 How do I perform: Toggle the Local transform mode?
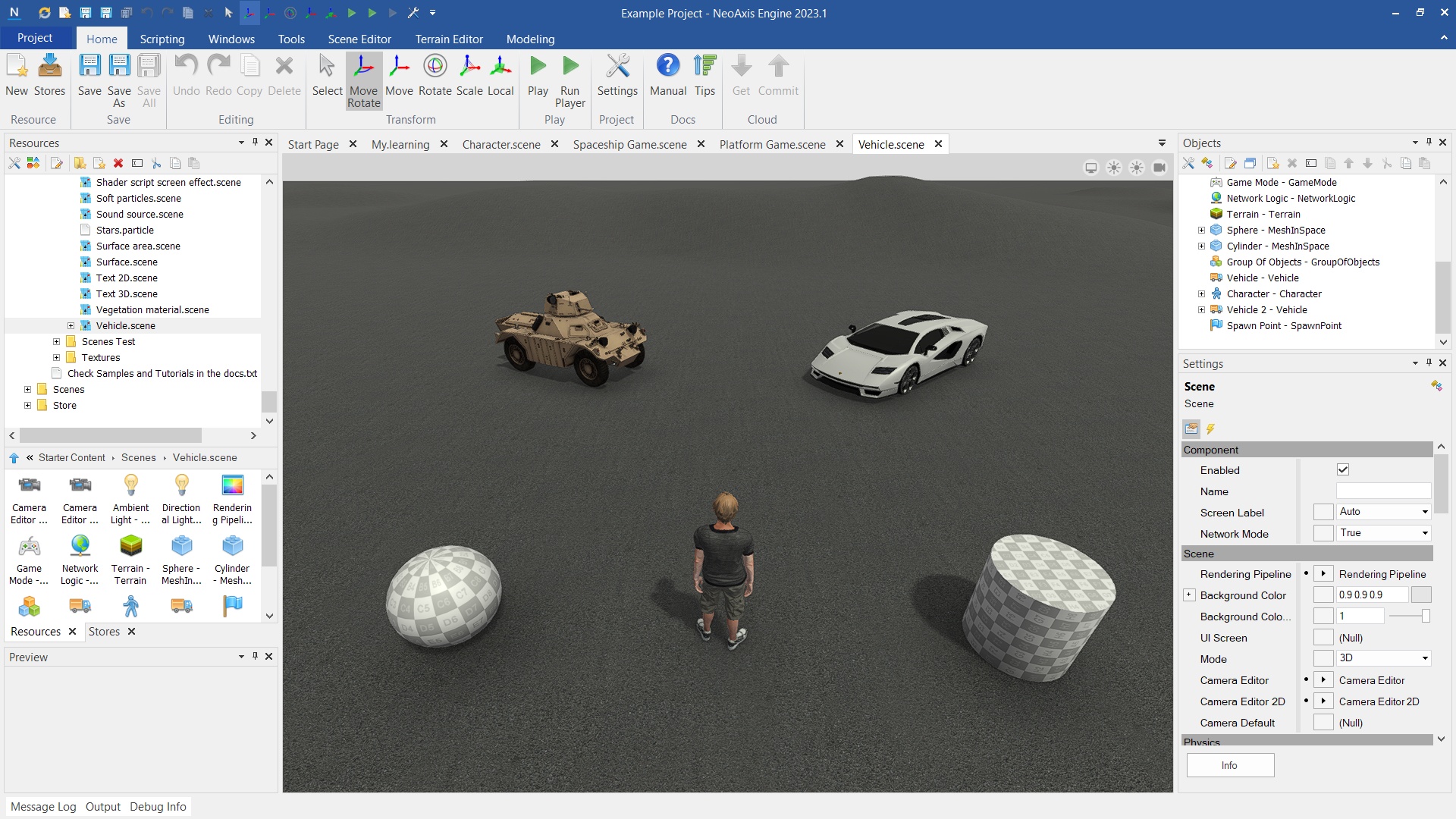pyautogui.click(x=500, y=75)
